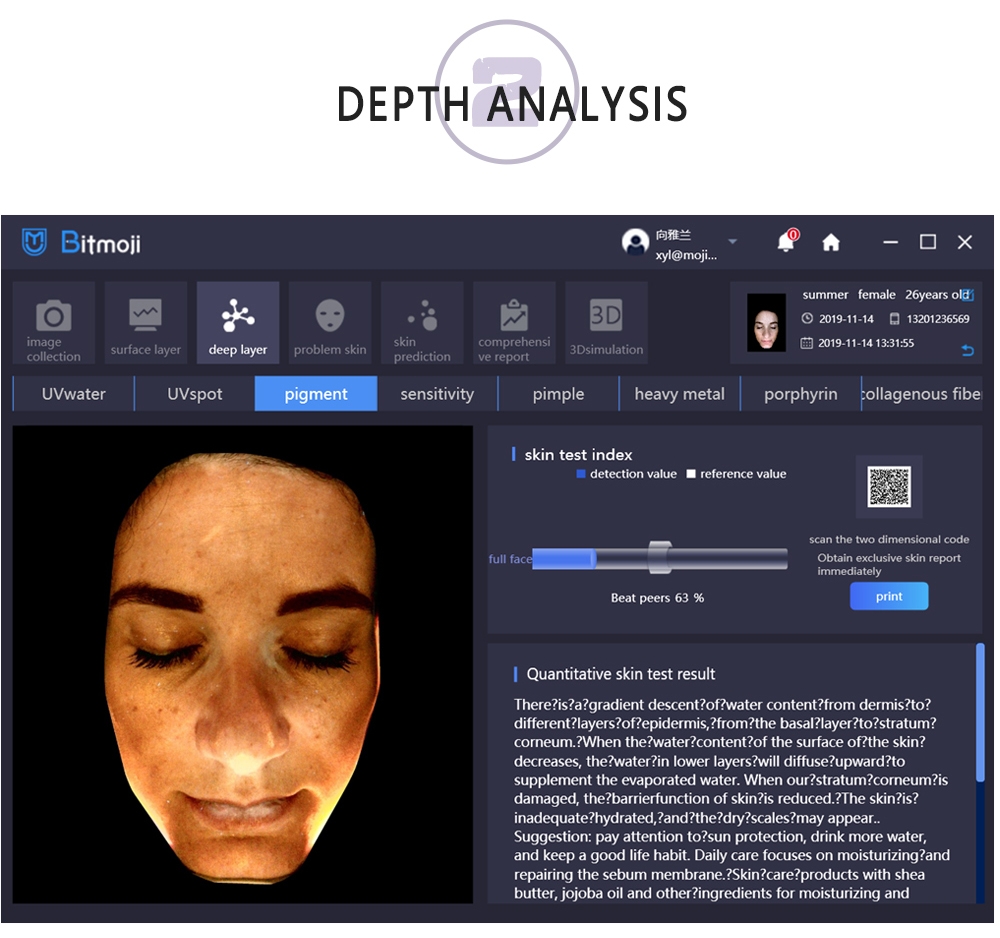1000x938 pixels.
Task: Click the results text scrollbar
Action: 980,712
